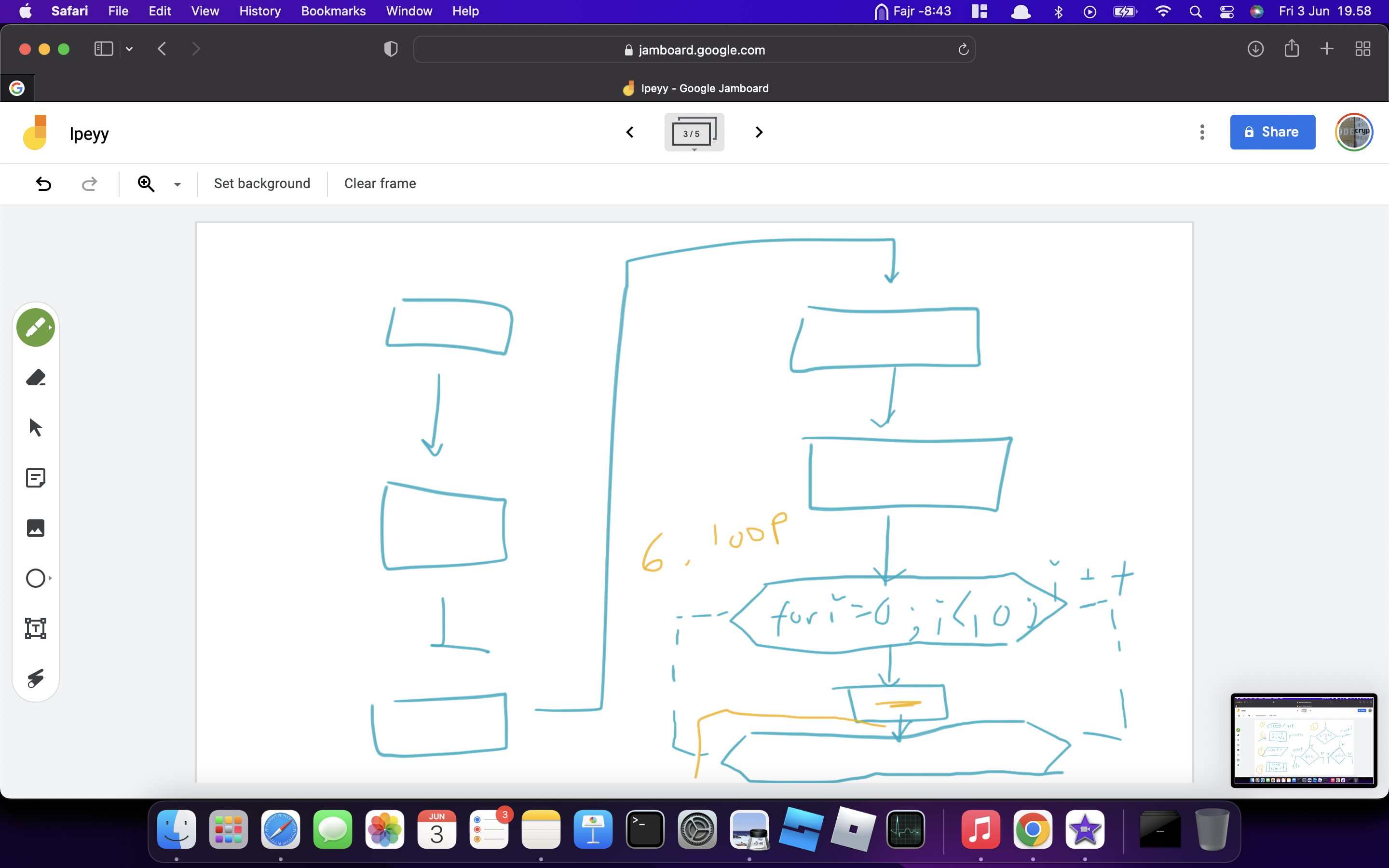Open the Safari History menu
The width and height of the screenshot is (1389, 868).
coord(260,11)
